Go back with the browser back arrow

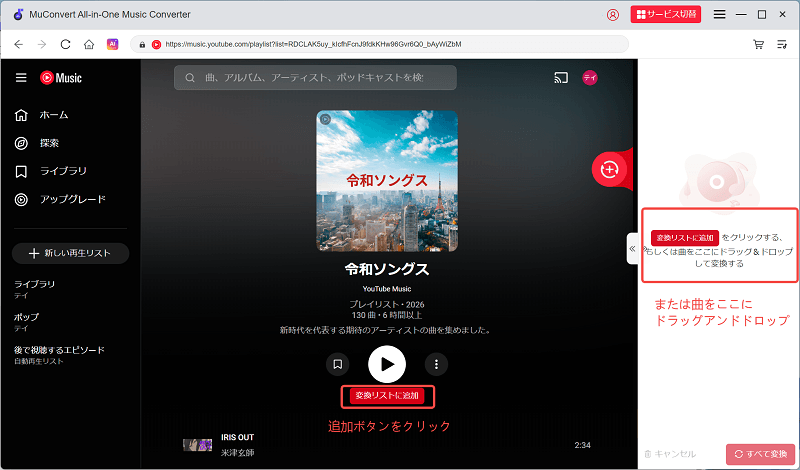point(19,44)
